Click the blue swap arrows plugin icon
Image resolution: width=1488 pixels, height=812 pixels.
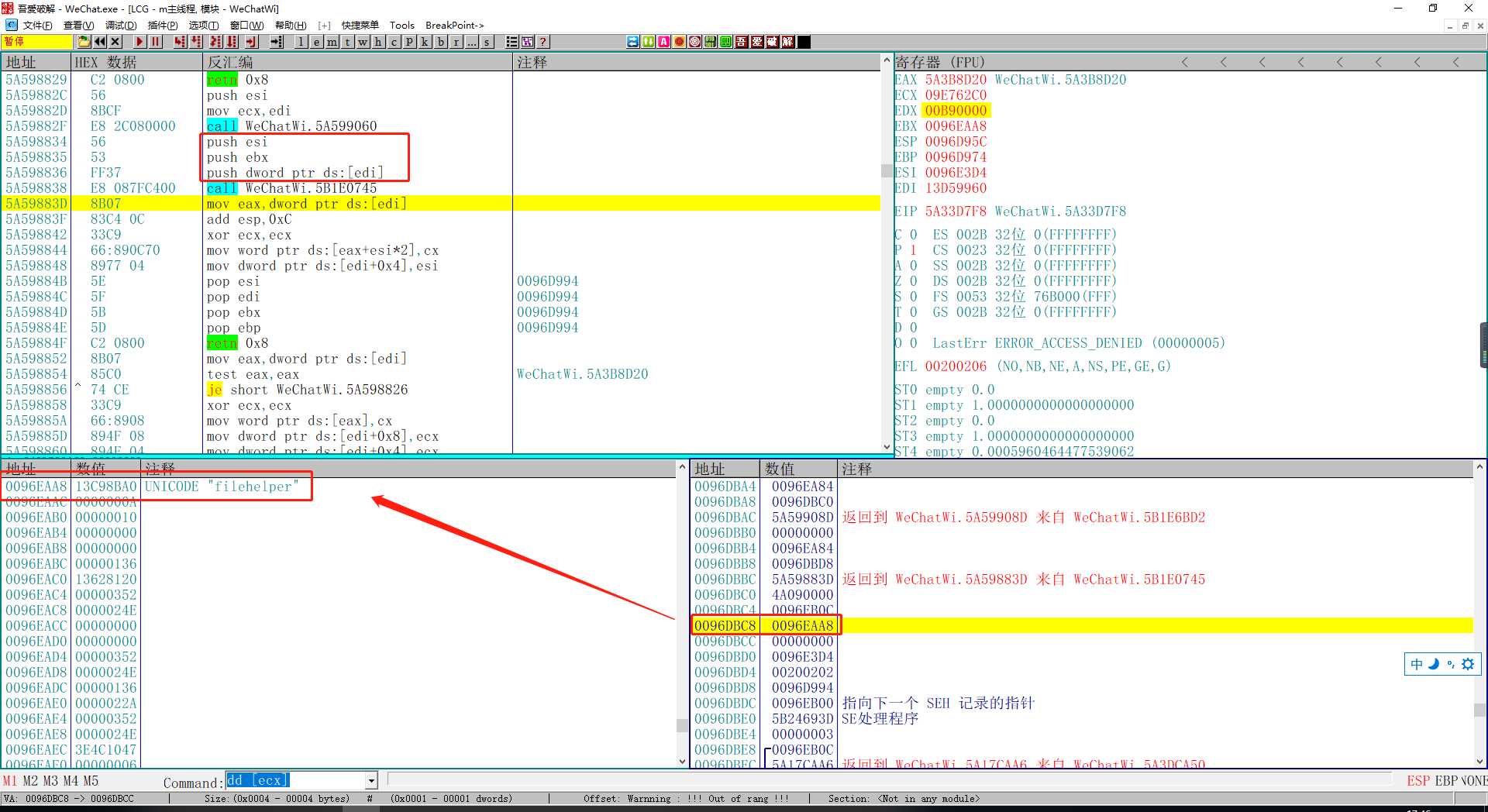click(633, 42)
